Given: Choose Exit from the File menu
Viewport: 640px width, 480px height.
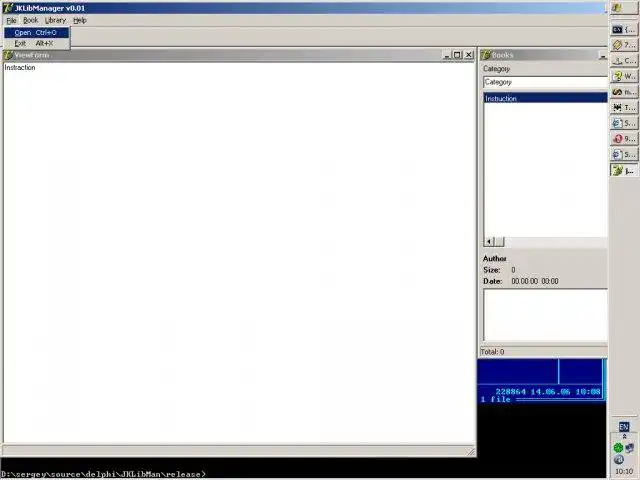Looking at the screenshot, I should (36, 43).
